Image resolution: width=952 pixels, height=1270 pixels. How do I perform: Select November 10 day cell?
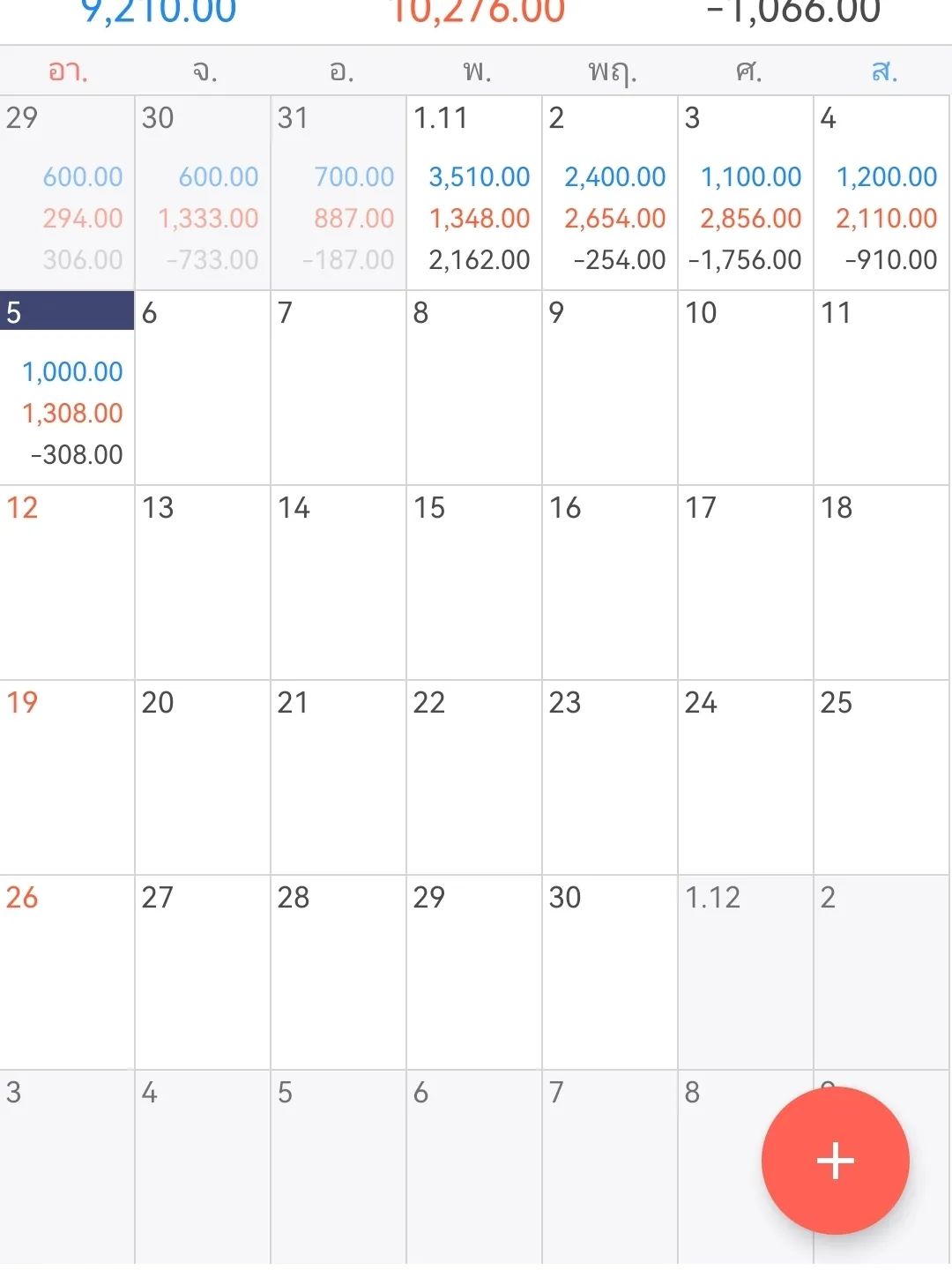point(746,388)
